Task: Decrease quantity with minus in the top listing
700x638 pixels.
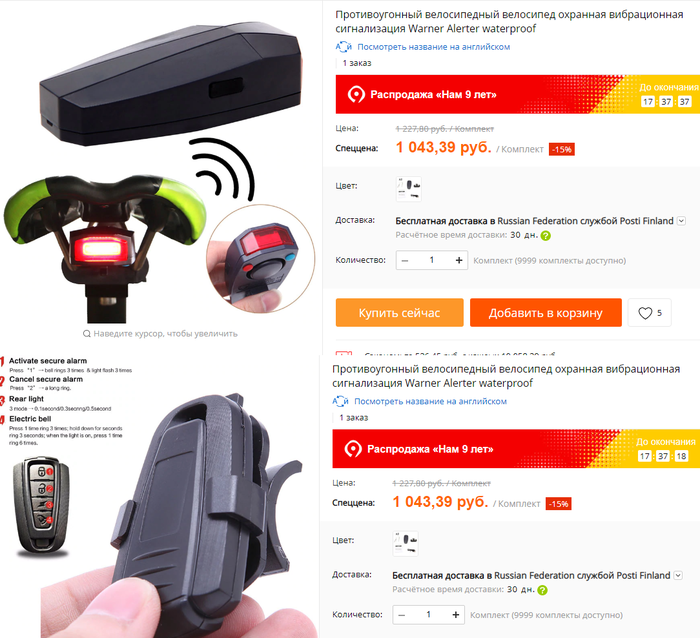Action: click(405, 260)
